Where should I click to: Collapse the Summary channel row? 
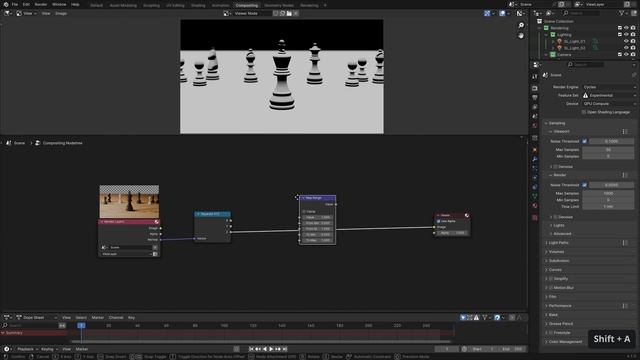coord(3,333)
